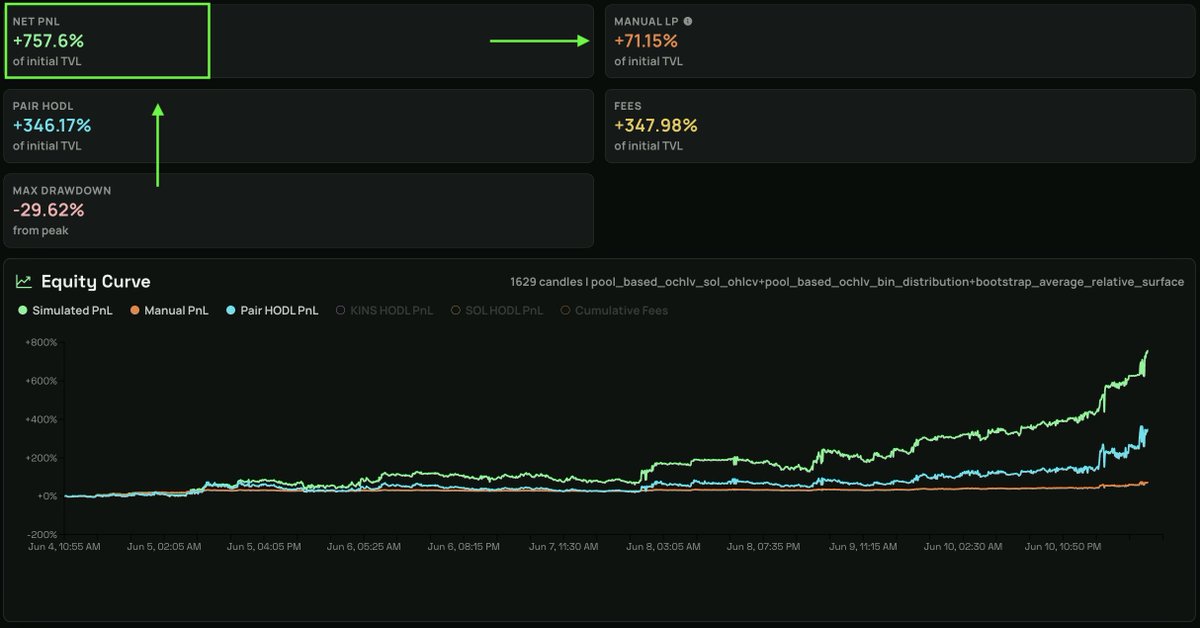Click the orange Manual PnL curve end

coord(1147,482)
